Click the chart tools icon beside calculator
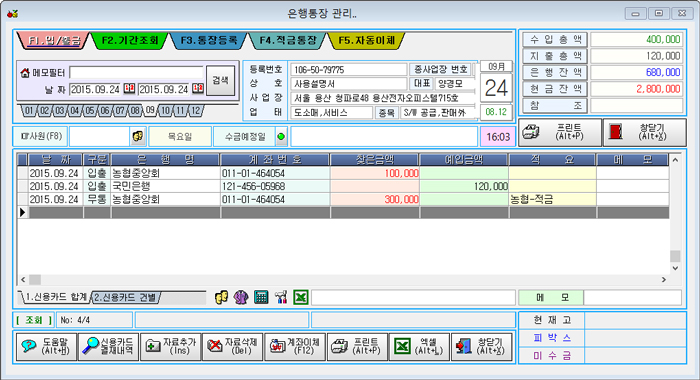 click(281, 297)
